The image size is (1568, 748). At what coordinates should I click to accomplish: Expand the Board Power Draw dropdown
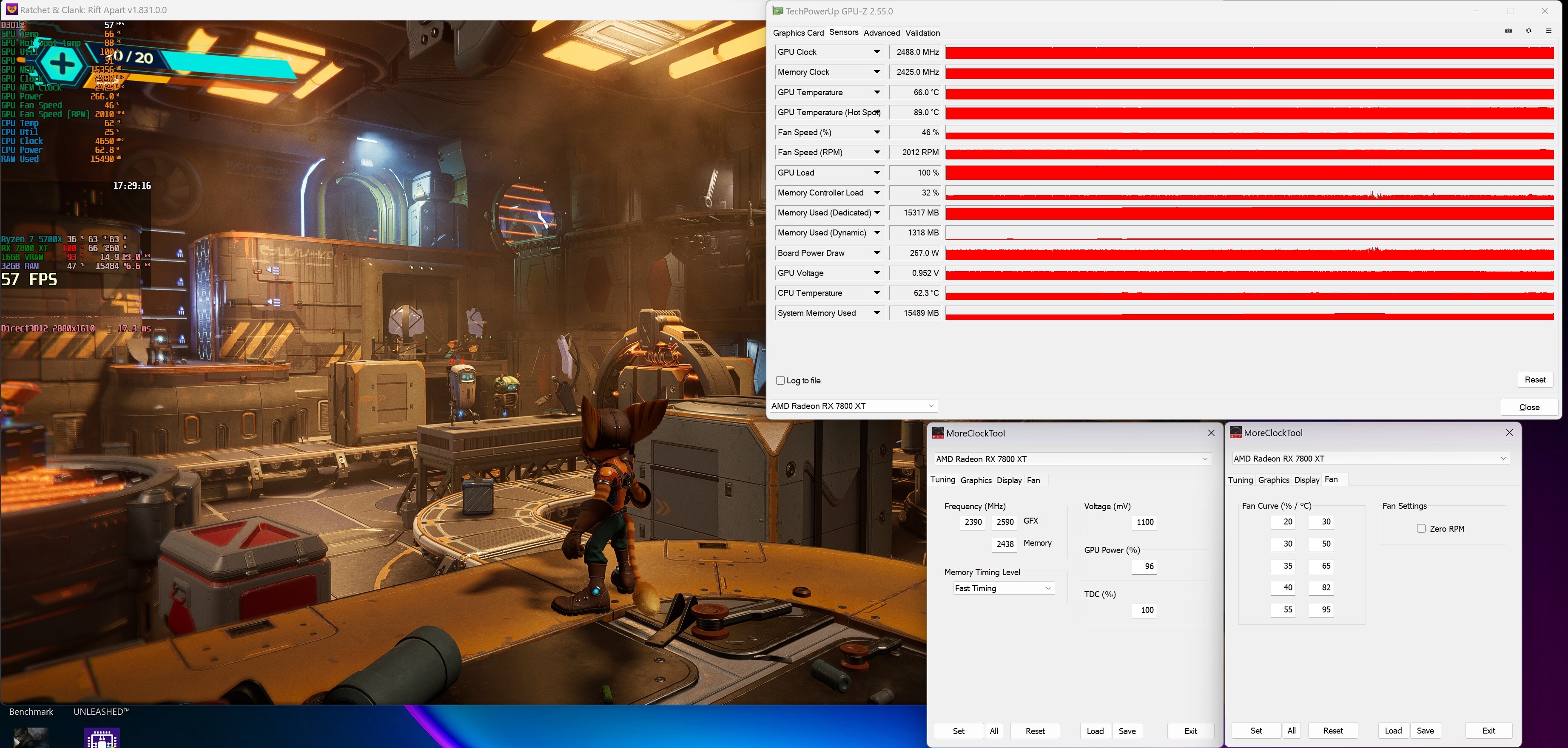[877, 253]
